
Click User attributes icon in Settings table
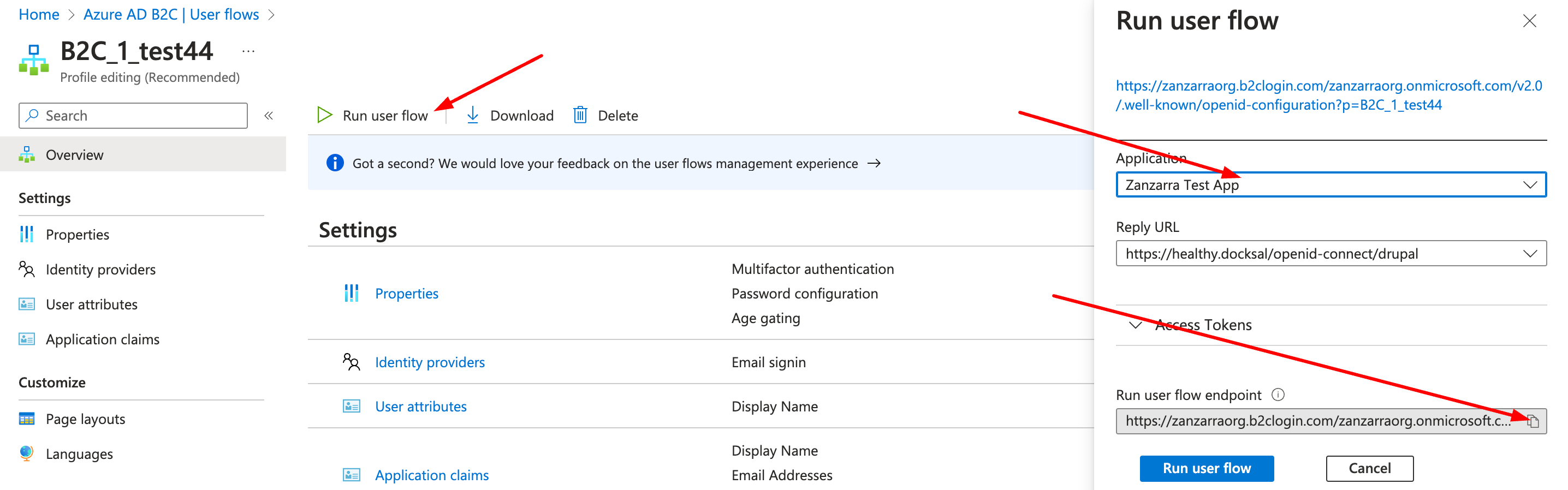(x=351, y=406)
